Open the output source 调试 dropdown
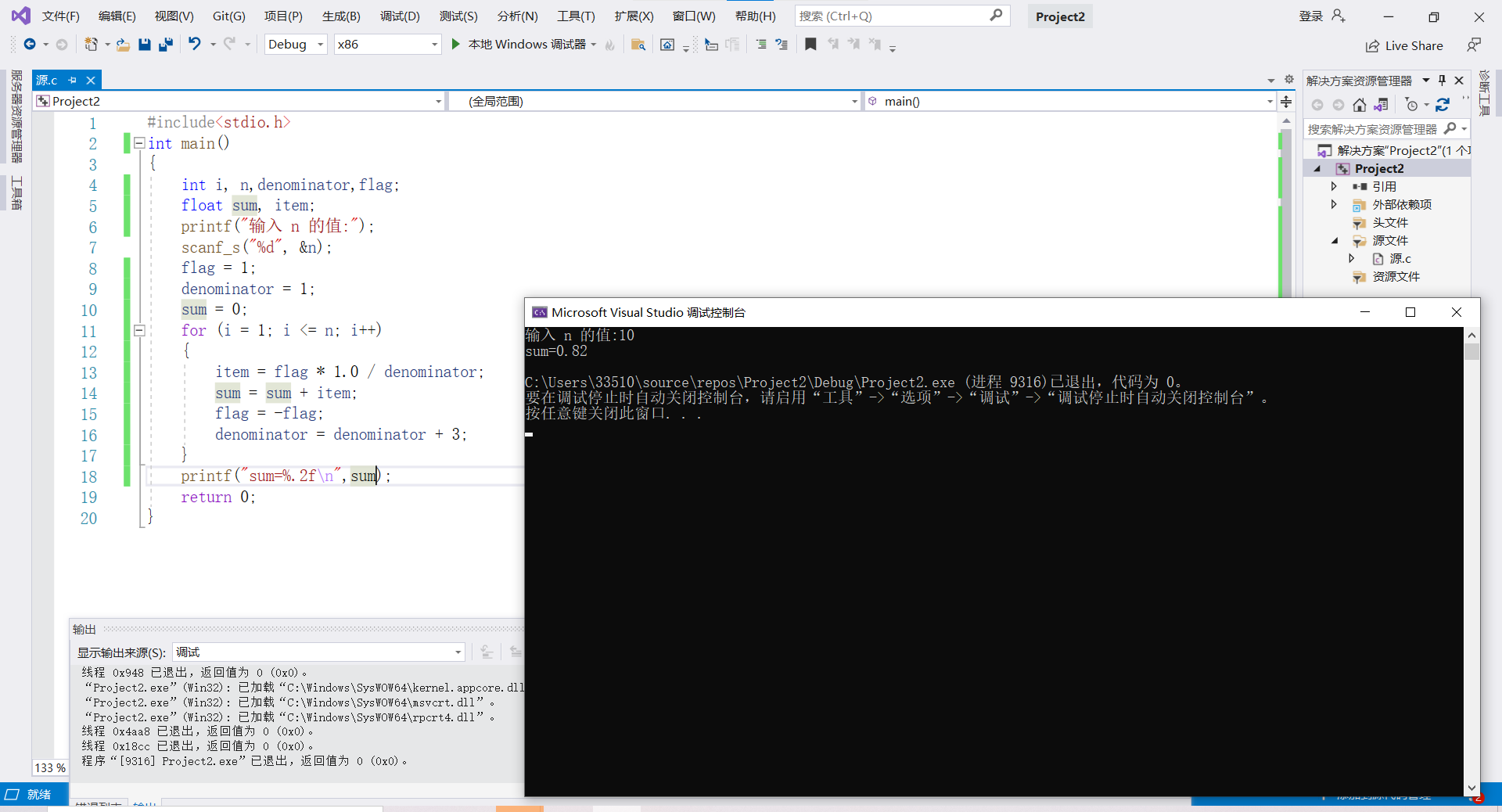Screen dimensions: 1502x812 (x=319, y=652)
